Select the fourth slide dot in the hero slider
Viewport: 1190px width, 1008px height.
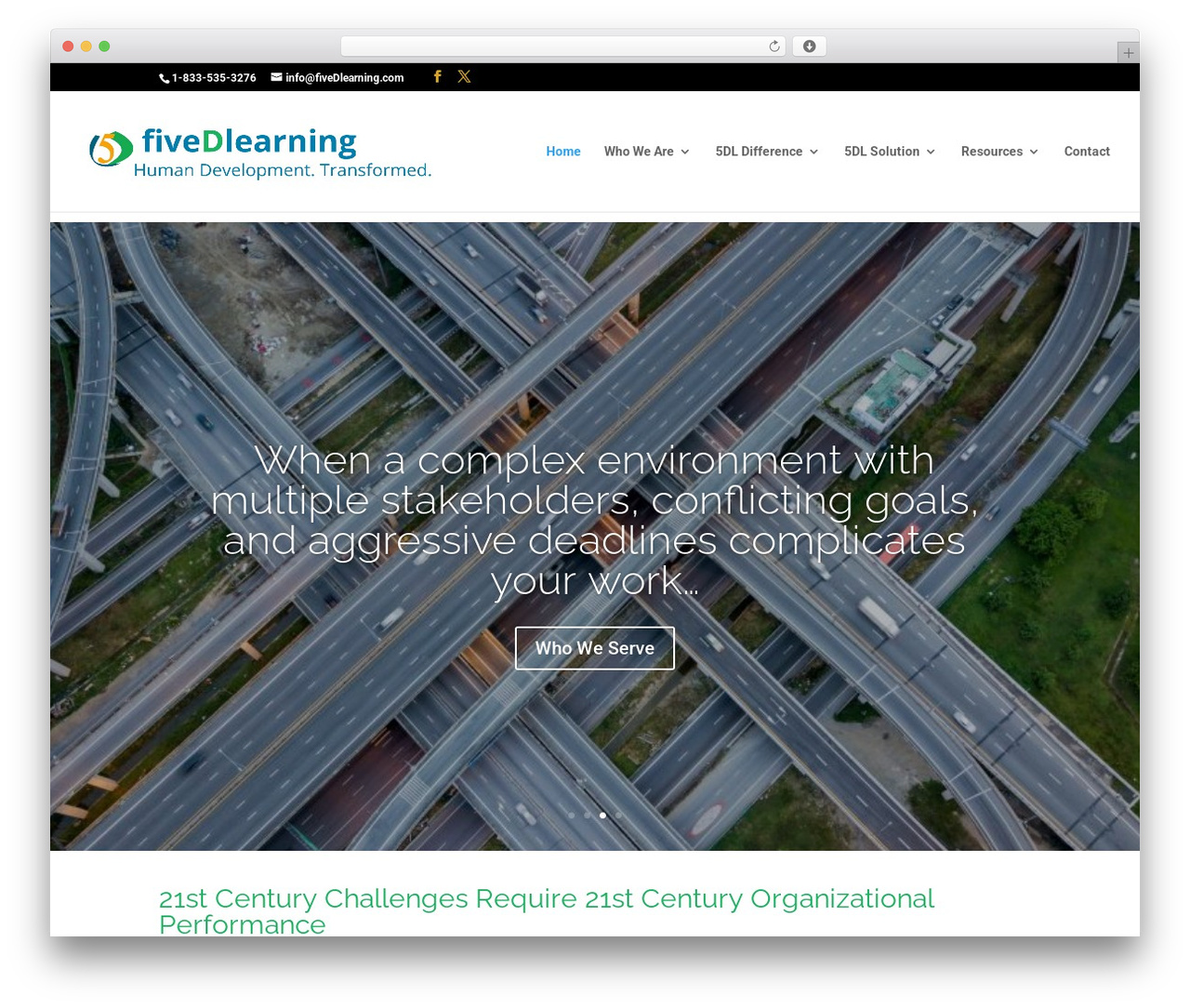(618, 816)
